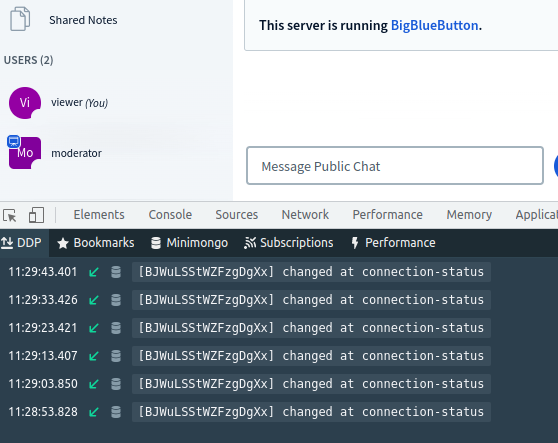Click the Bookmarks star icon
Image resolution: width=558 pixels, height=443 pixels.
click(x=63, y=243)
